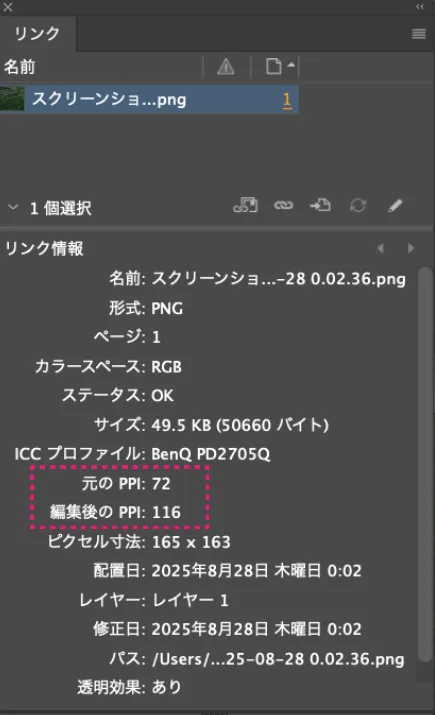Click the Relink chain icon
The image size is (435, 715).
pyautogui.click(x=283, y=206)
